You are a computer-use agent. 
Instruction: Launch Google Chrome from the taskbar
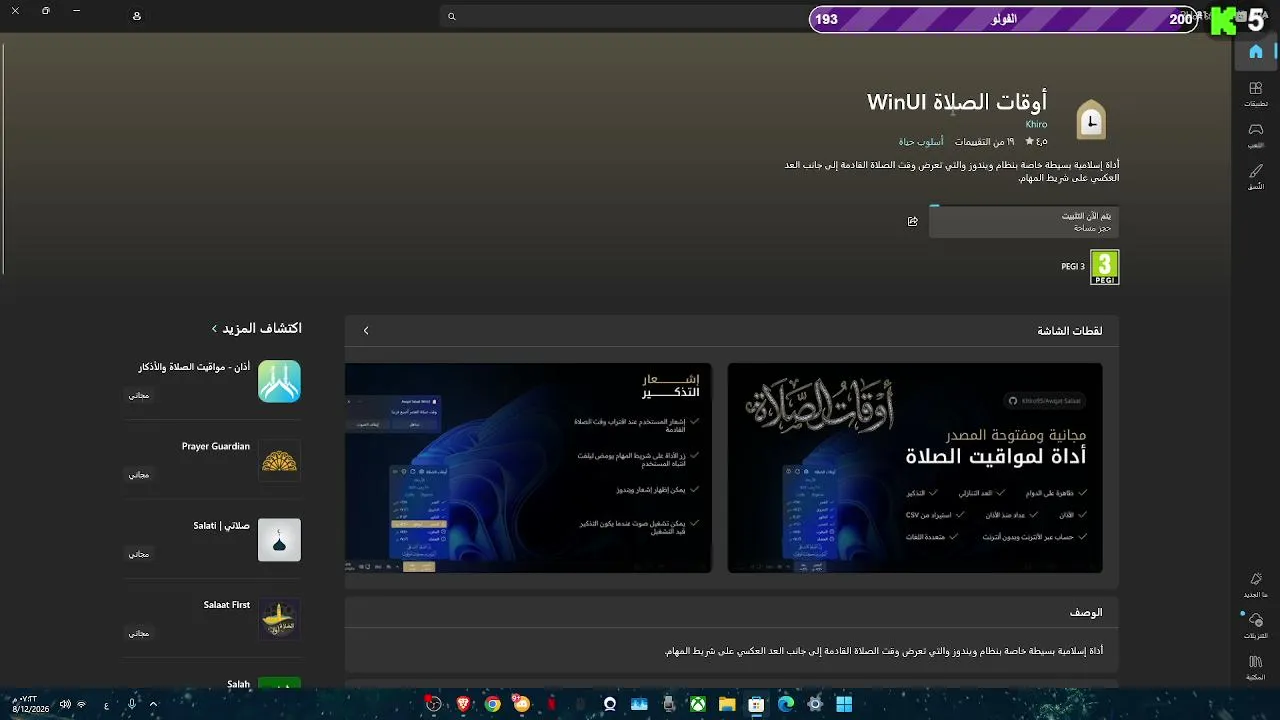tap(492, 704)
